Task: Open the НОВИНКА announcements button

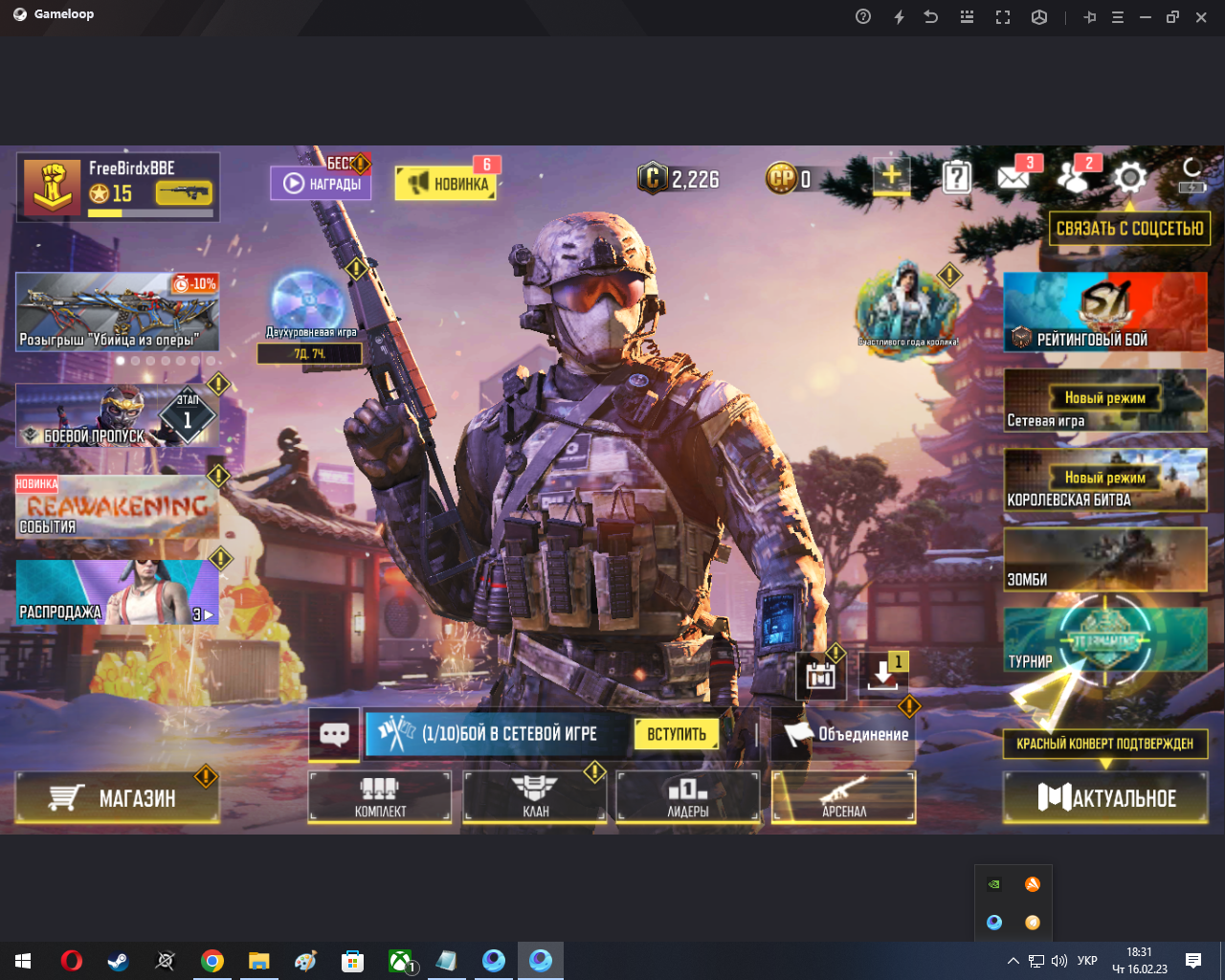Action: [446, 183]
